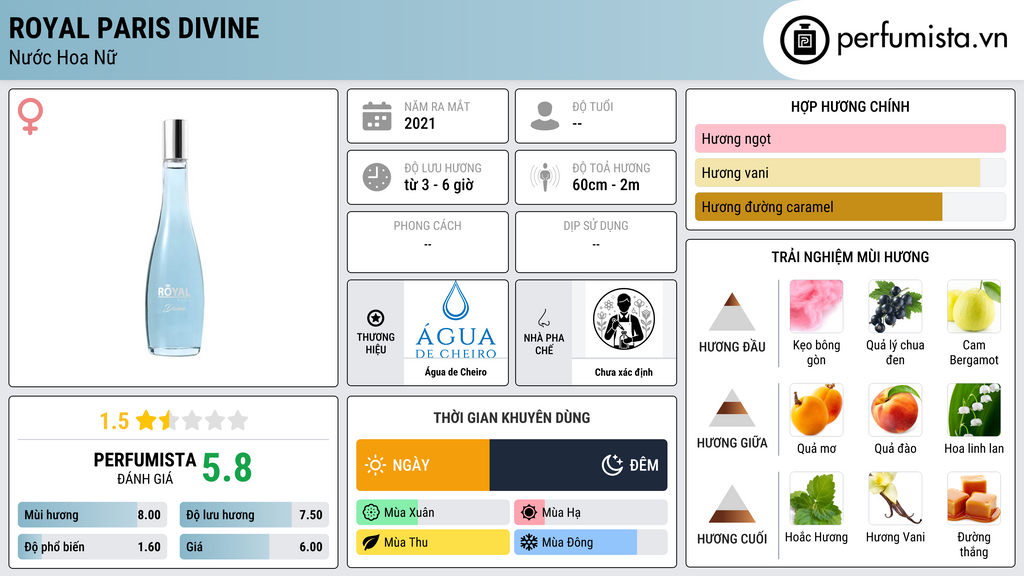This screenshot has height=576, width=1024.
Task: Select the orange Ngày daytime segment
Action: (423, 465)
